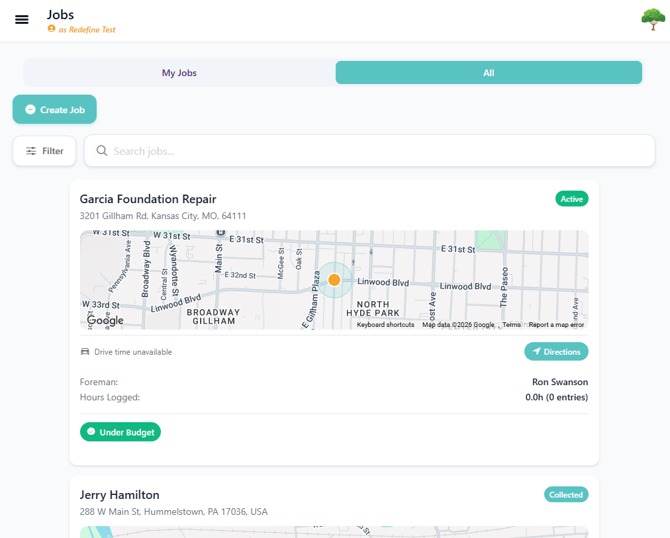The image size is (670, 538).
Task: Click the plus icon in Create Job
Action: click(30, 109)
